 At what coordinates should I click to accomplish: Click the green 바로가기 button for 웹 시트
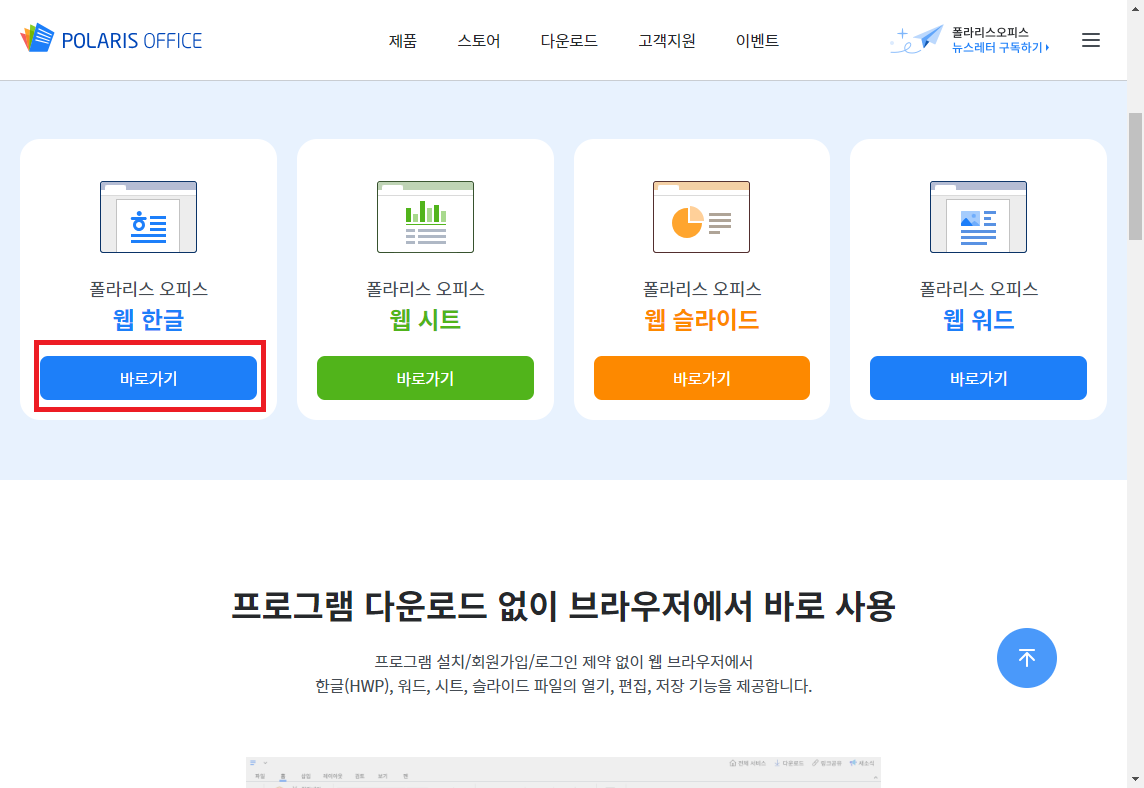tap(425, 378)
